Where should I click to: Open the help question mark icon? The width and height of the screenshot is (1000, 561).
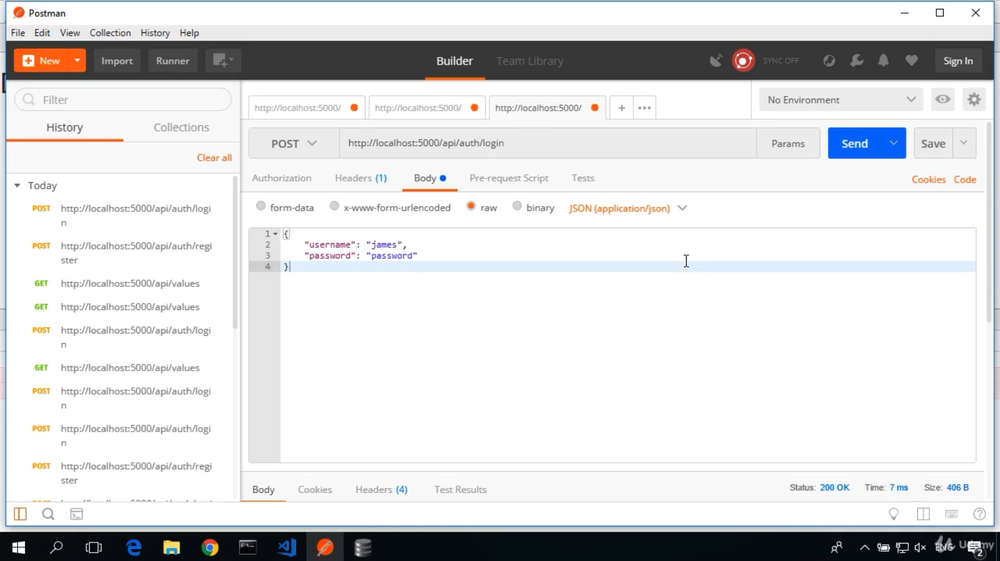tap(980, 514)
